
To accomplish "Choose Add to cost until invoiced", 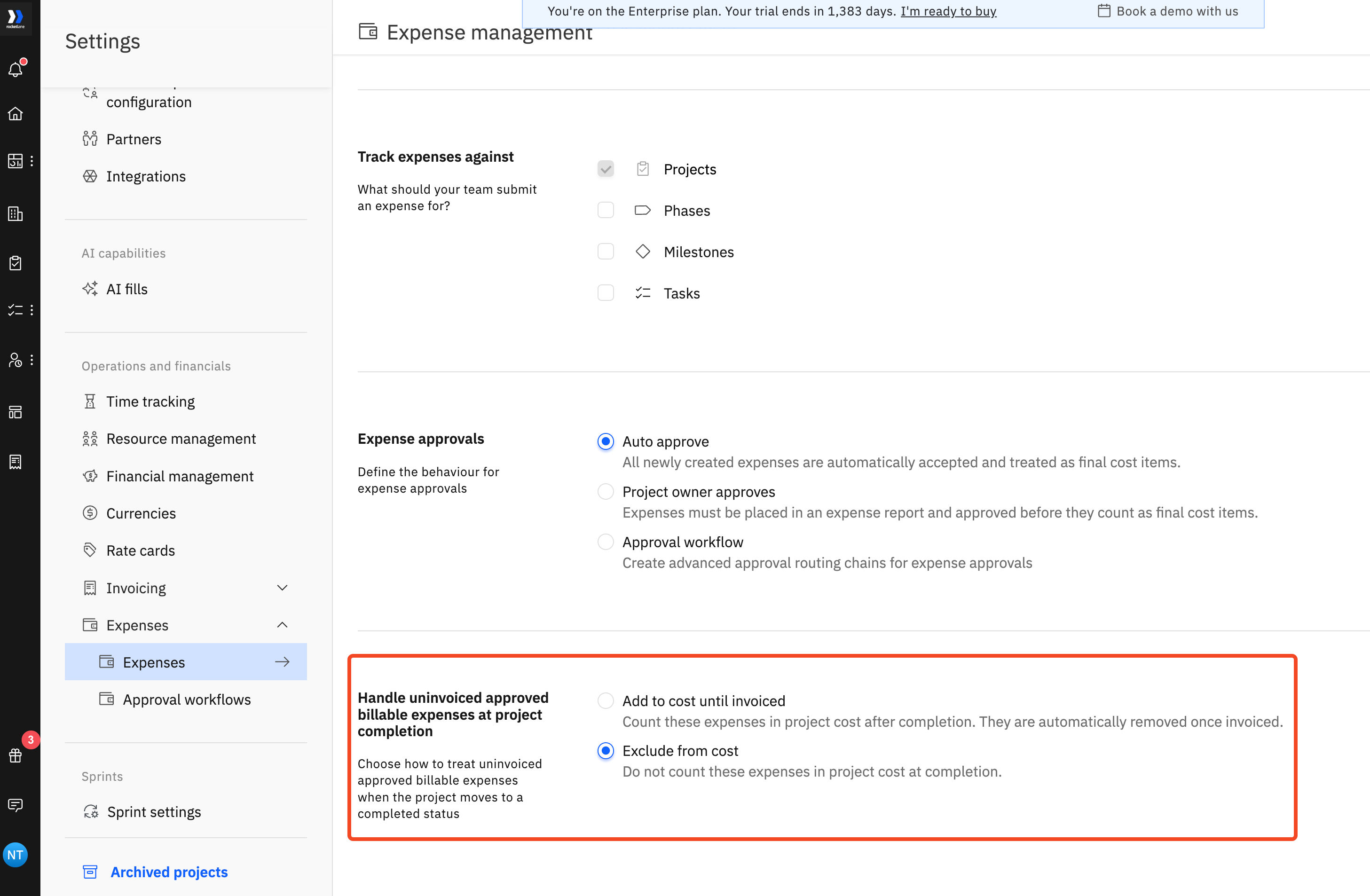I will point(606,700).
